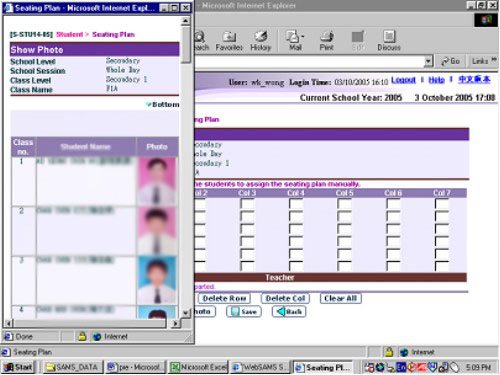Screen dimensions: 500x375
Task: Switch to WebSAMS taskbar item
Action: tap(260, 367)
